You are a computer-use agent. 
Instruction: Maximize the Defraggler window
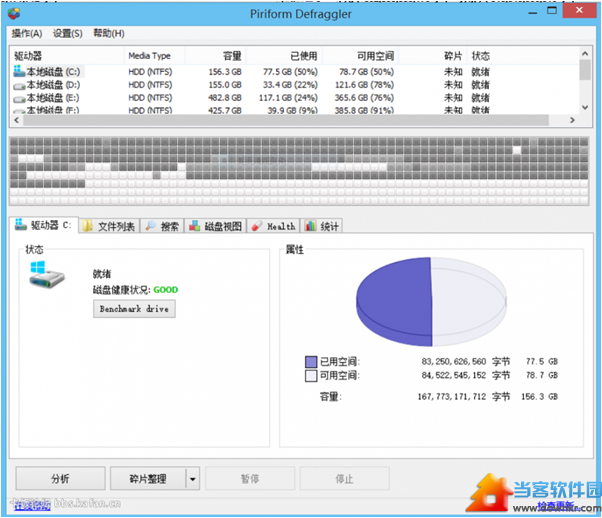tap(552, 11)
